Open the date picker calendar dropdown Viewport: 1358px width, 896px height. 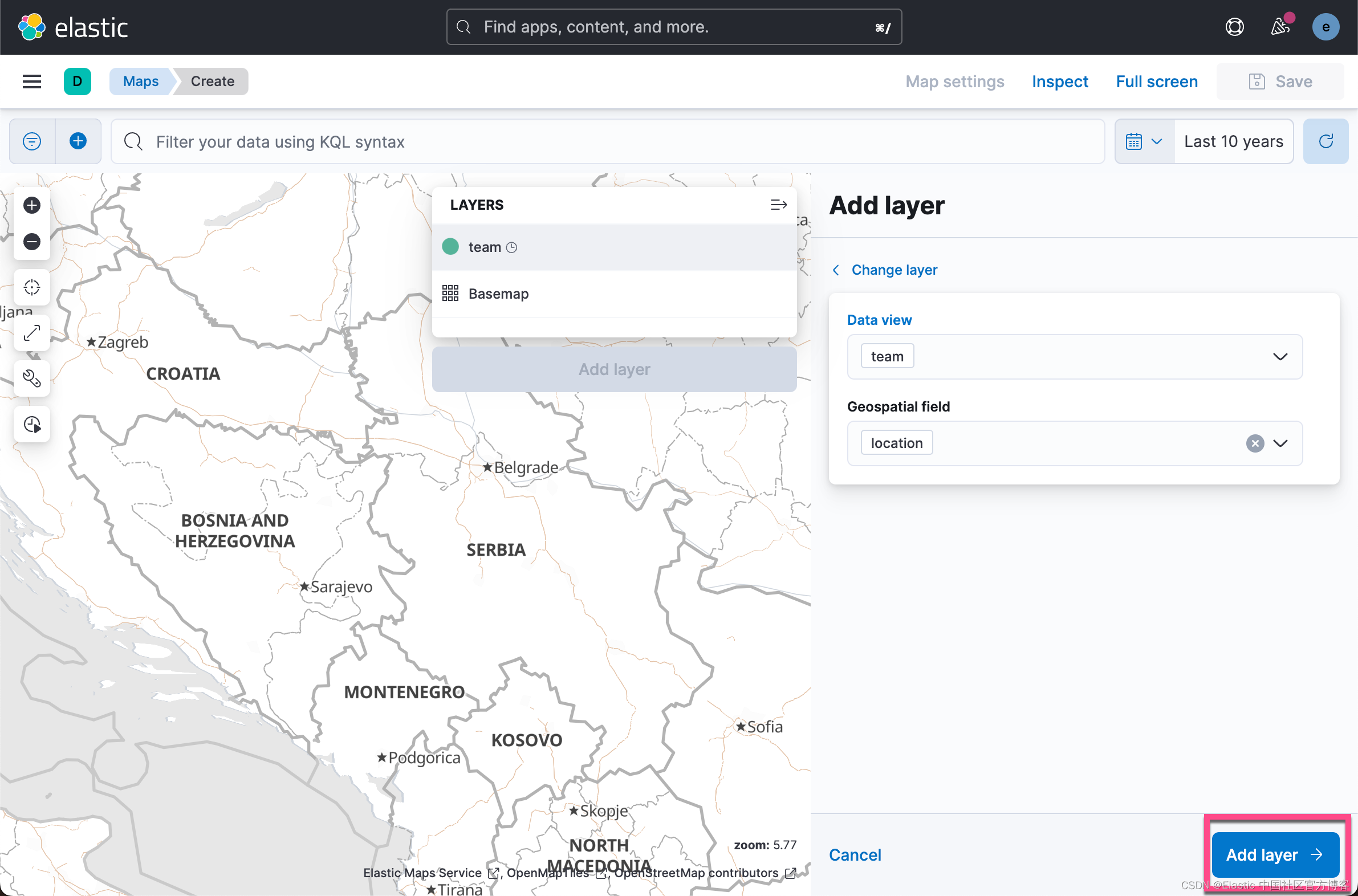[x=1143, y=141]
